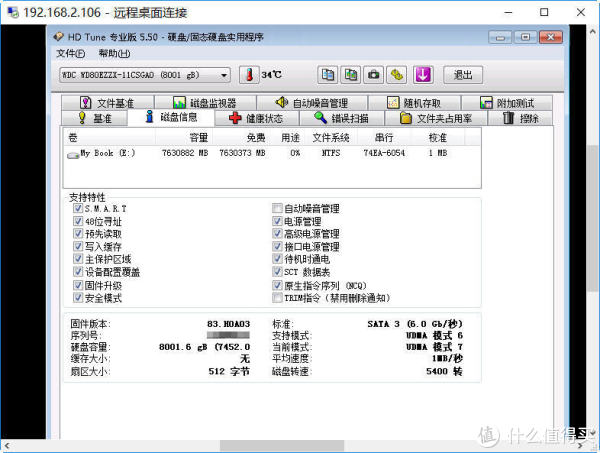
Task: Click the 串行 column header
Action: click(384, 137)
